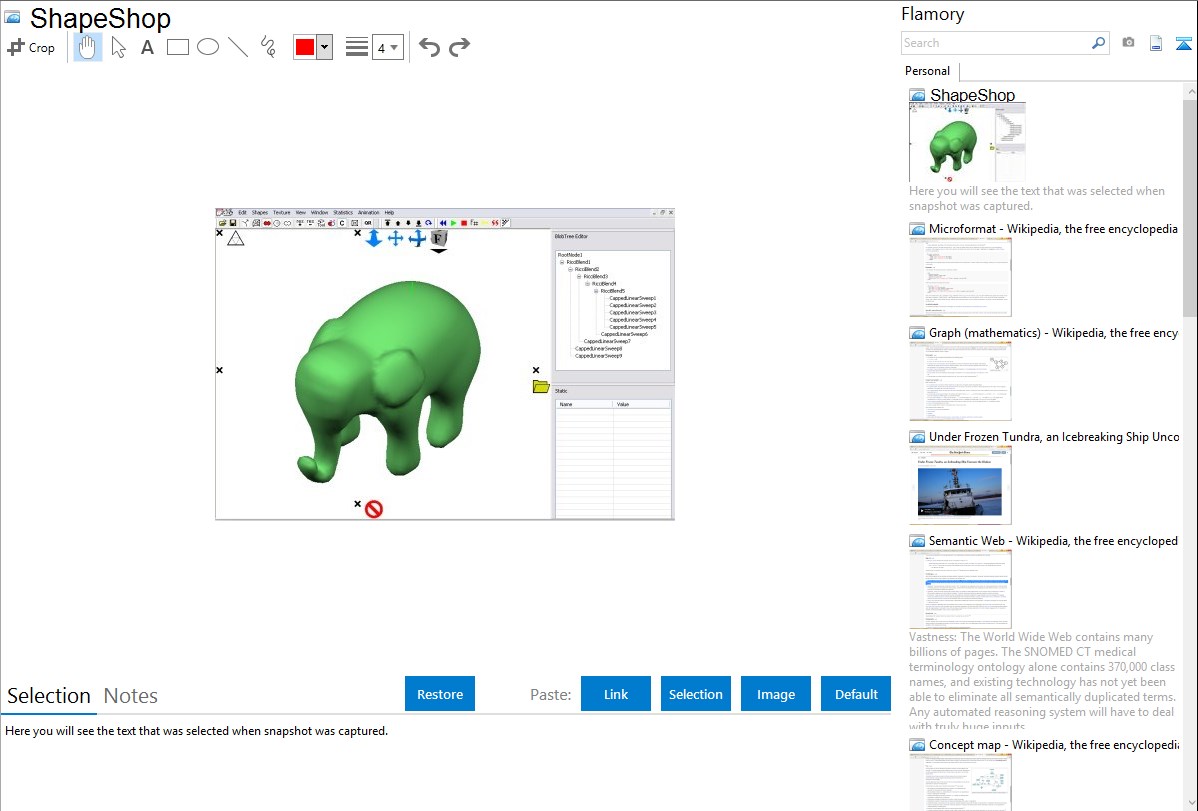Open the Shapes menu in ShapeShop snapshot
The height and width of the screenshot is (811, 1198).
tap(260, 212)
